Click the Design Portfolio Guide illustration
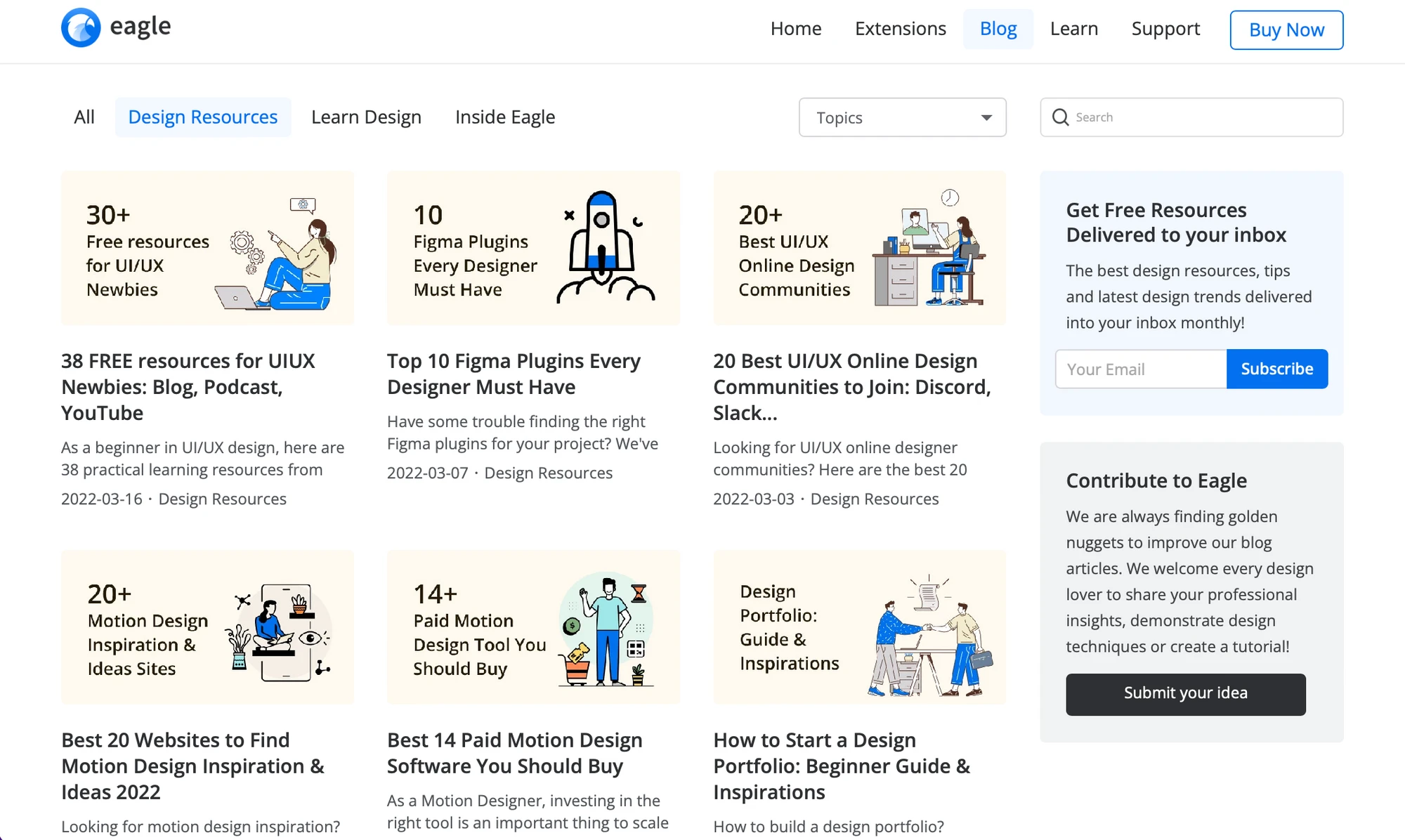Screen dimensions: 1405x840 tap(858, 627)
